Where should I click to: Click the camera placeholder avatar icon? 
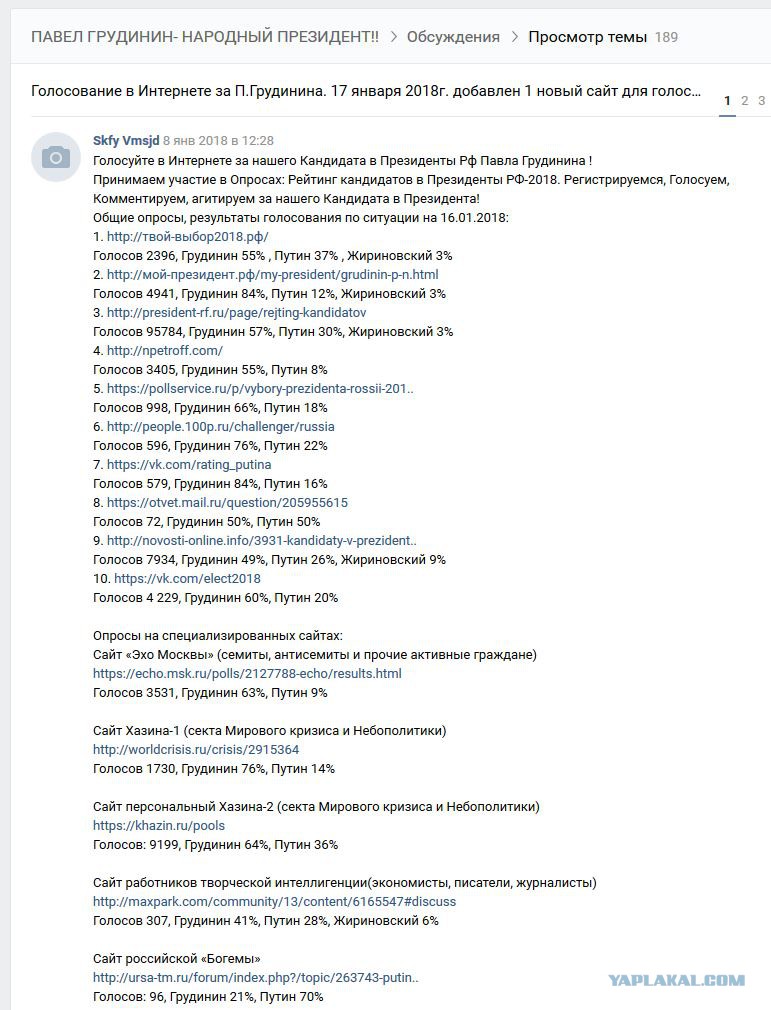click(55, 157)
